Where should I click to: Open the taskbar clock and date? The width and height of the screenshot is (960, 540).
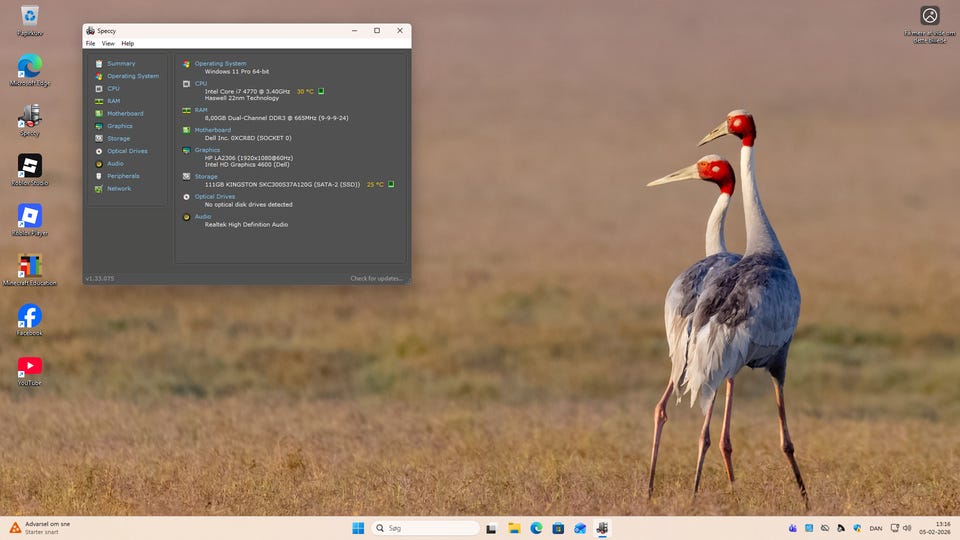(943, 528)
